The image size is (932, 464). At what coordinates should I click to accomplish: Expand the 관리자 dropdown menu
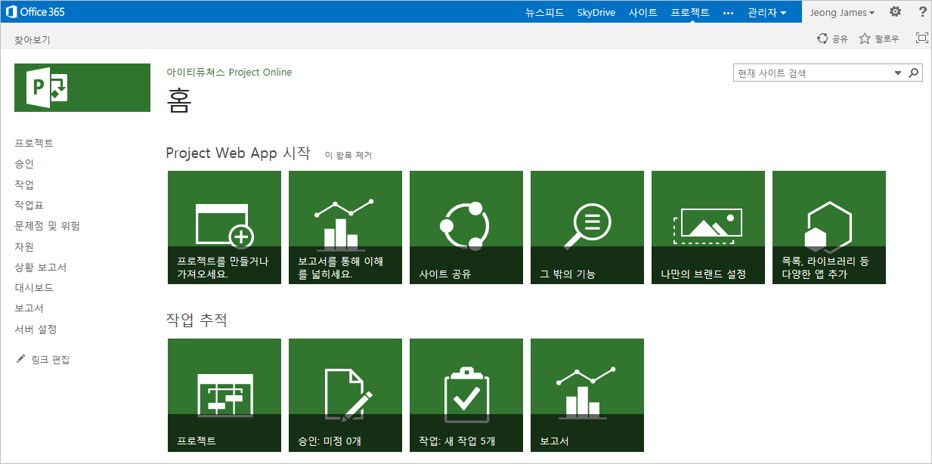(x=766, y=12)
